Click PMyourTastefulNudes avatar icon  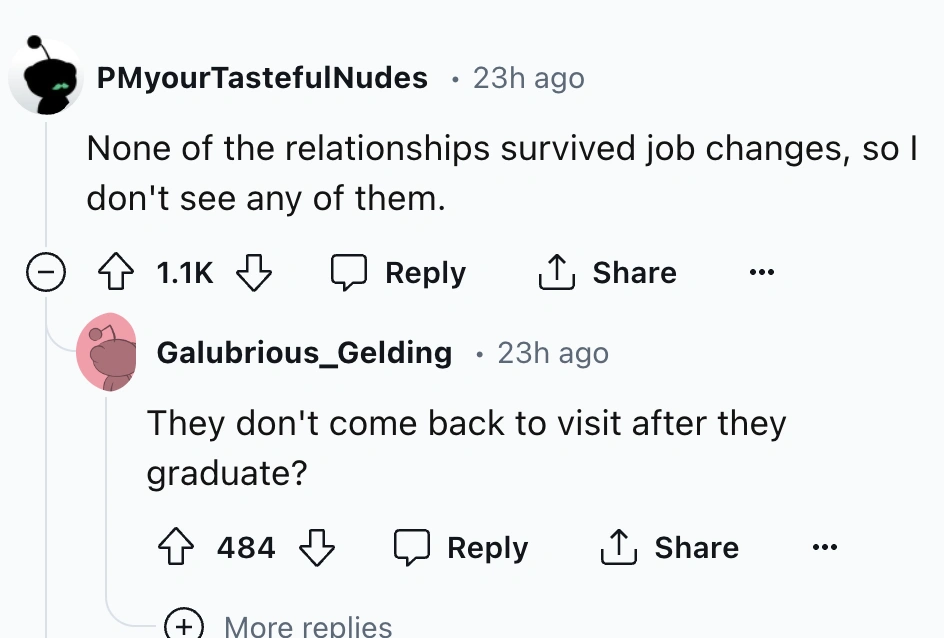pos(46,78)
